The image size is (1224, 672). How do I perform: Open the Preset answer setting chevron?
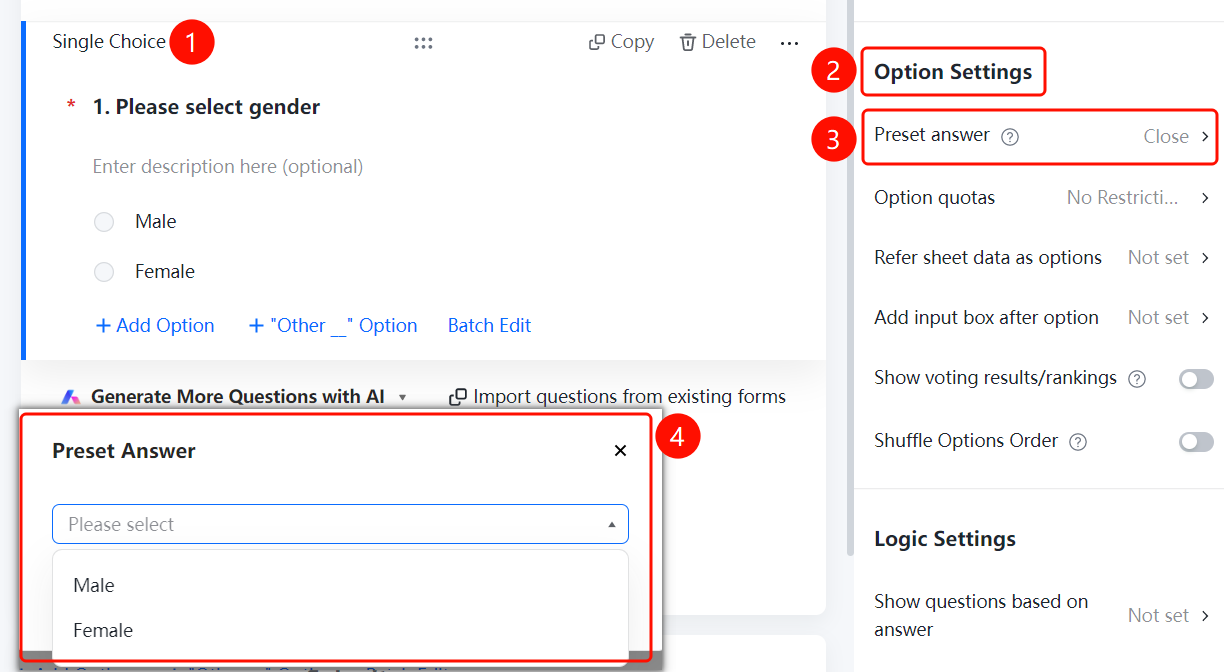(x=1205, y=137)
